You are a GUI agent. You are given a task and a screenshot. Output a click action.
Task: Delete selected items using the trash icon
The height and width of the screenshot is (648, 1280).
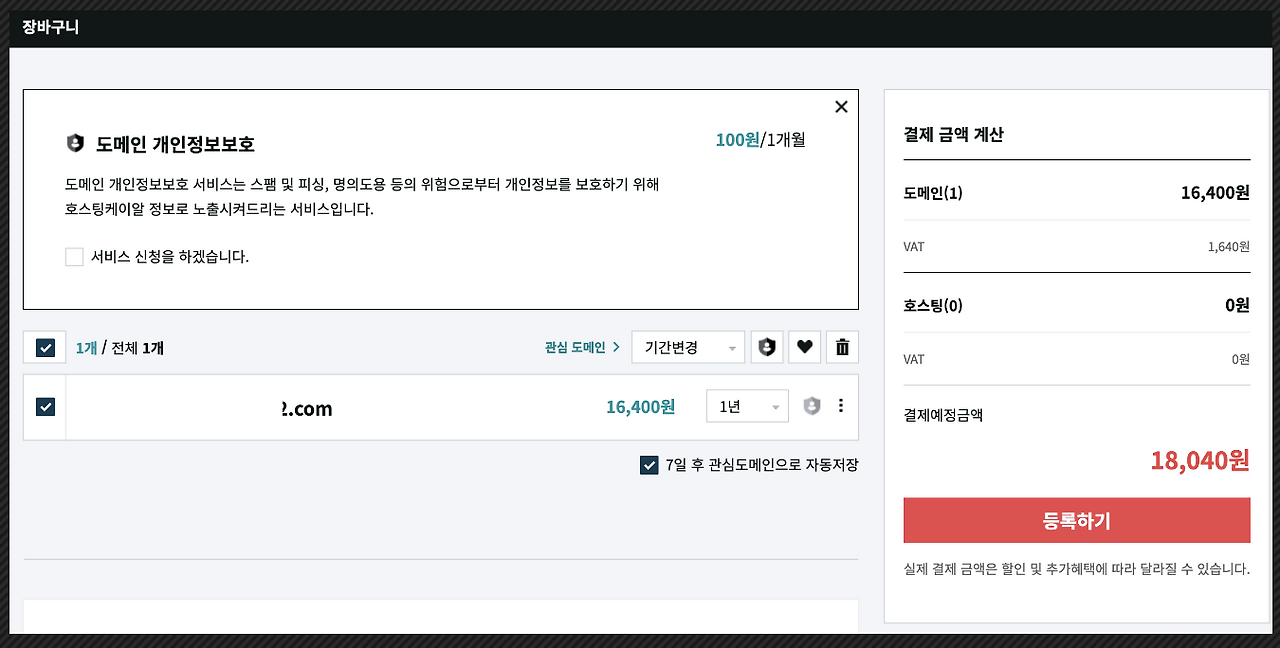[842, 347]
